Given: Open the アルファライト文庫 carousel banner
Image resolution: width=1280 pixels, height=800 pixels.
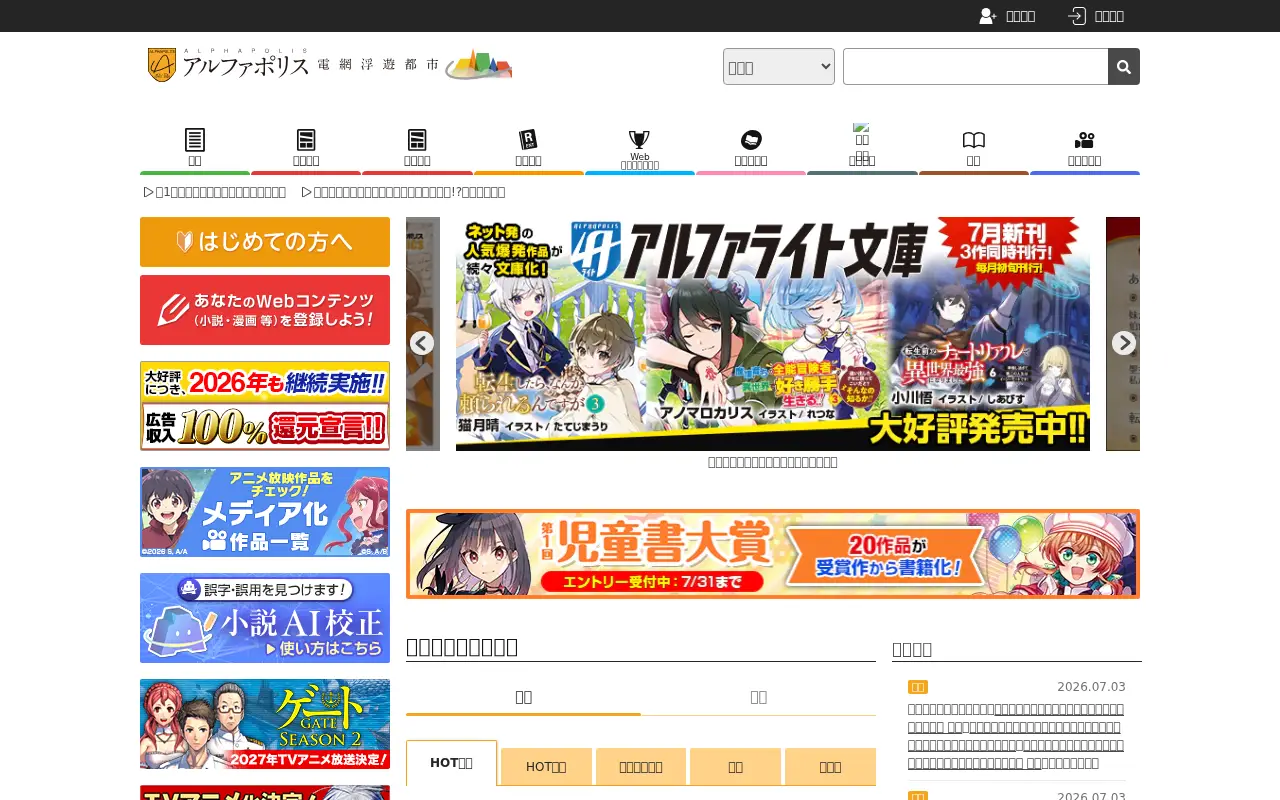Looking at the screenshot, I should (x=773, y=334).
